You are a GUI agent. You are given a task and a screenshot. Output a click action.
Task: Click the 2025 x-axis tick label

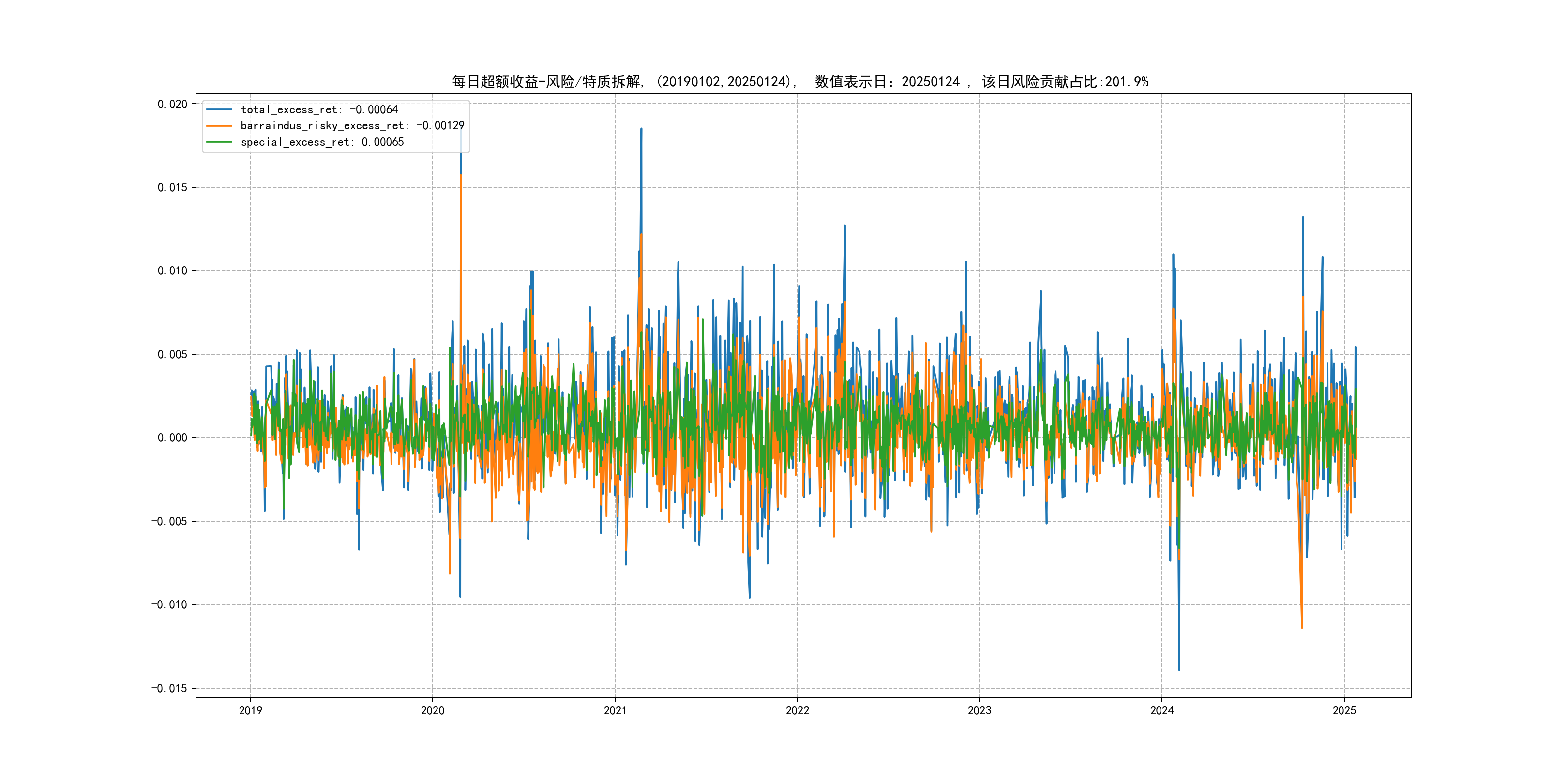[1344, 710]
